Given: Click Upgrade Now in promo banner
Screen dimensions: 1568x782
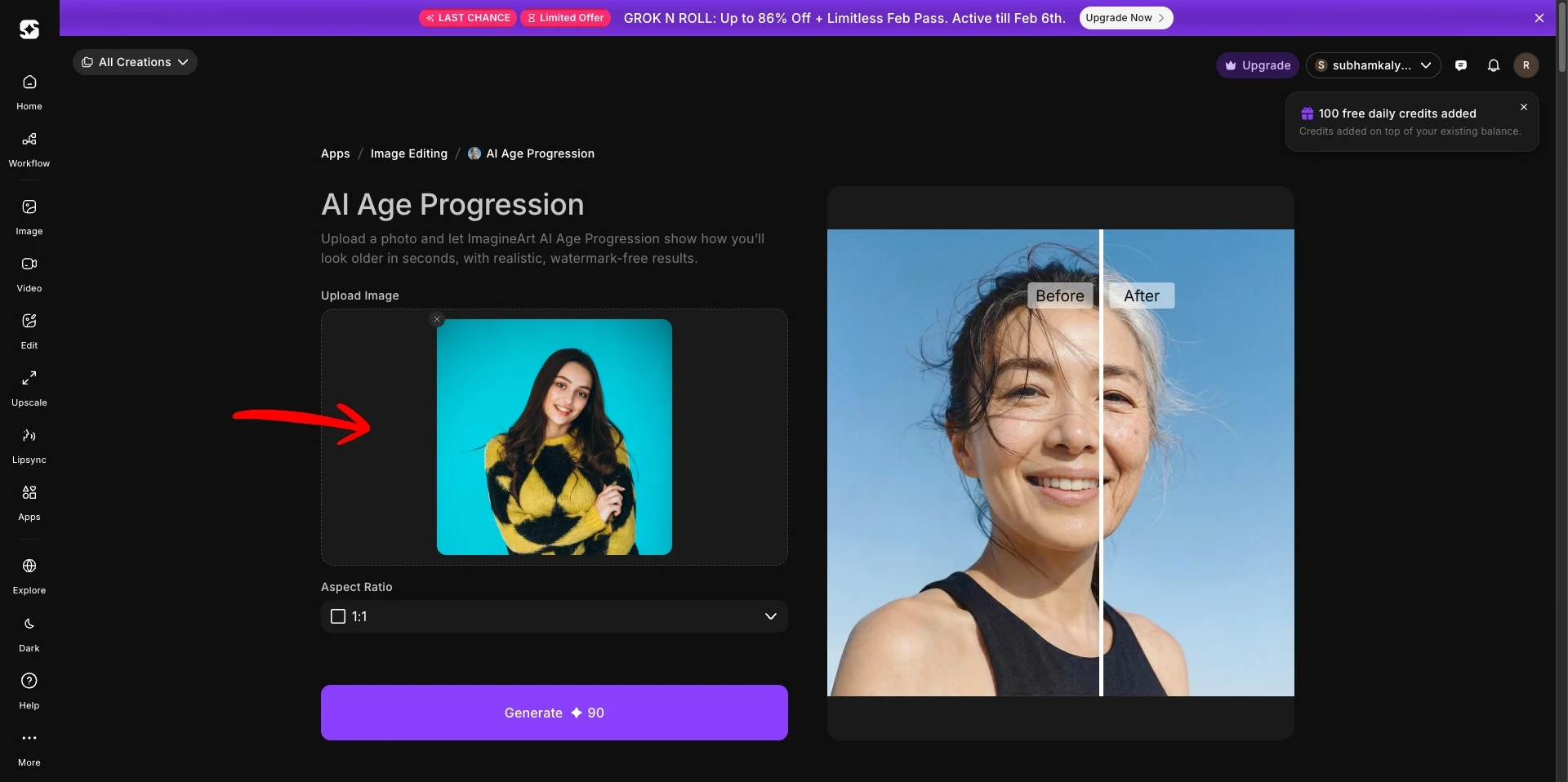Looking at the screenshot, I should pos(1125,18).
